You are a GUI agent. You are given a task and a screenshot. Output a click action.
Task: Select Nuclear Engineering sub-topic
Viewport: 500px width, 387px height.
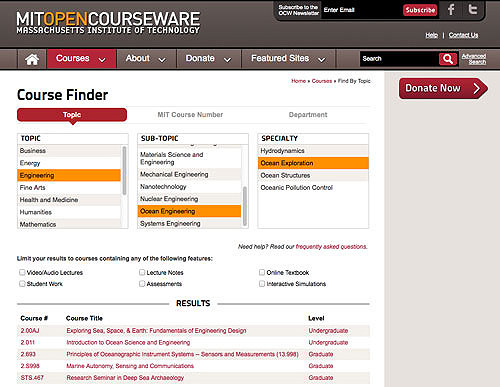pyautogui.click(x=189, y=199)
